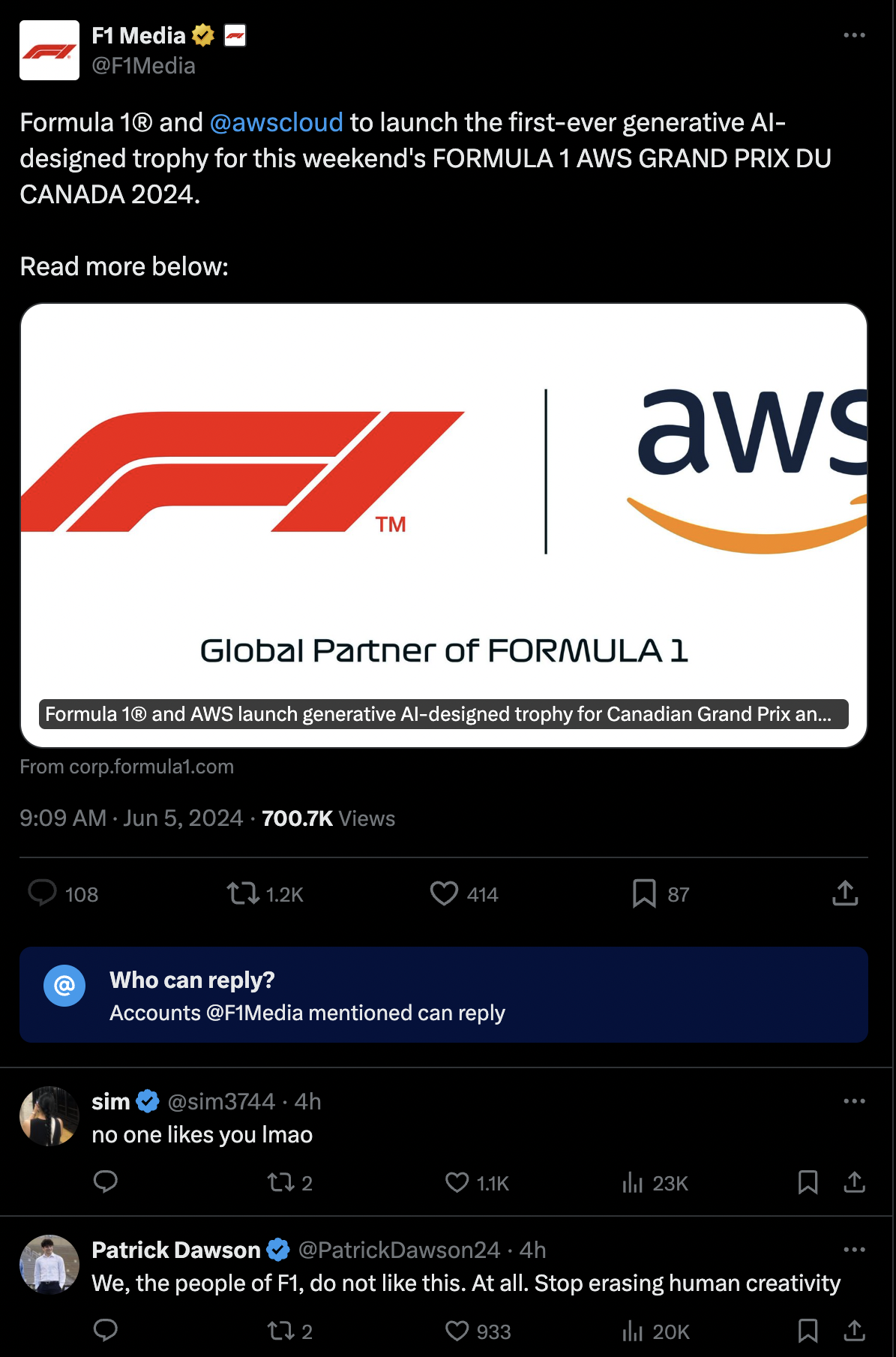Bookmark the F1 Media tweet
Image resolution: width=896 pixels, height=1357 pixels.
pyautogui.click(x=644, y=893)
